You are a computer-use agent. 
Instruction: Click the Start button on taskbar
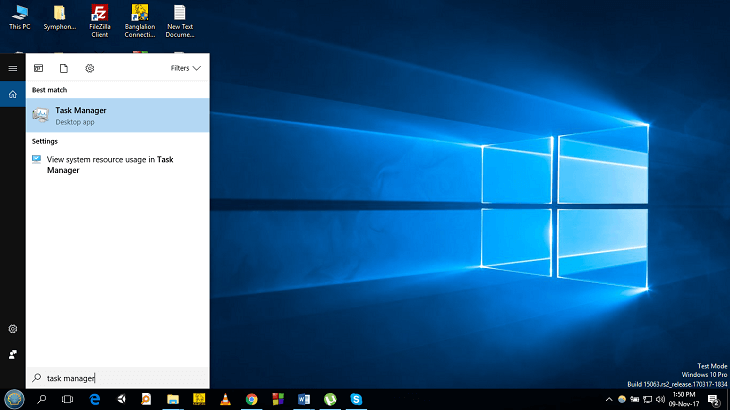coord(14,399)
